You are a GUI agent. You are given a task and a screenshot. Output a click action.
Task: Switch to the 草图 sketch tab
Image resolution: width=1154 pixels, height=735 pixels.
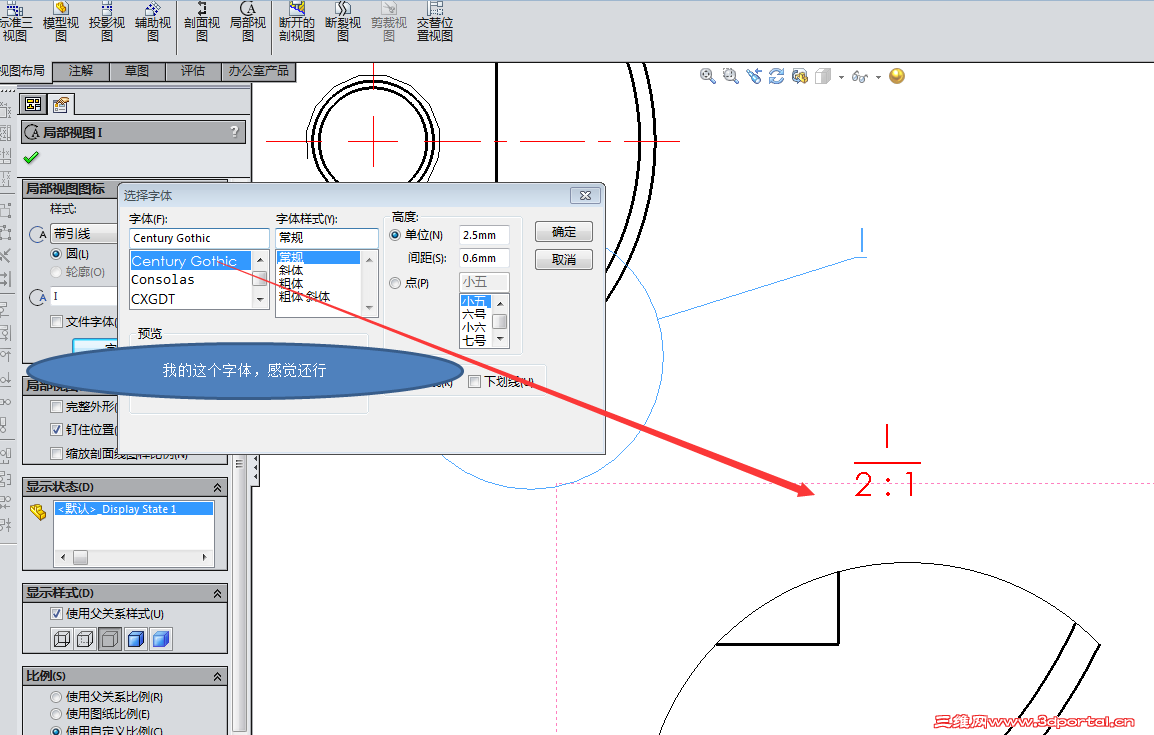[137, 71]
